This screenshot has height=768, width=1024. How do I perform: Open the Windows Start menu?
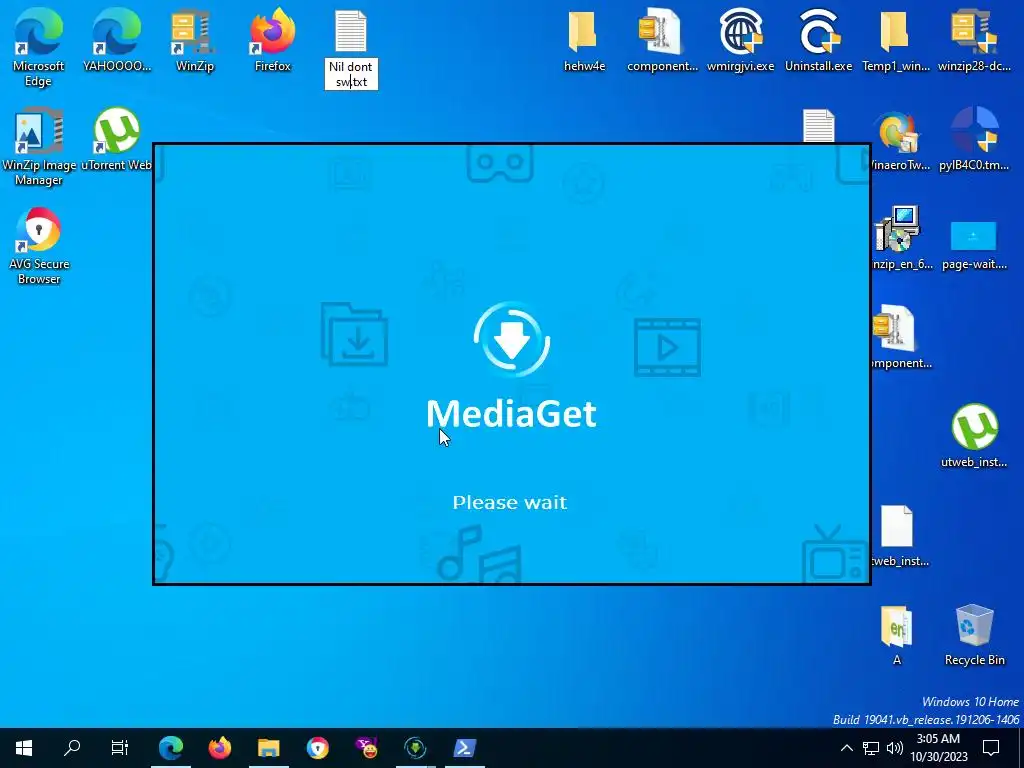click(x=24, y=748)
